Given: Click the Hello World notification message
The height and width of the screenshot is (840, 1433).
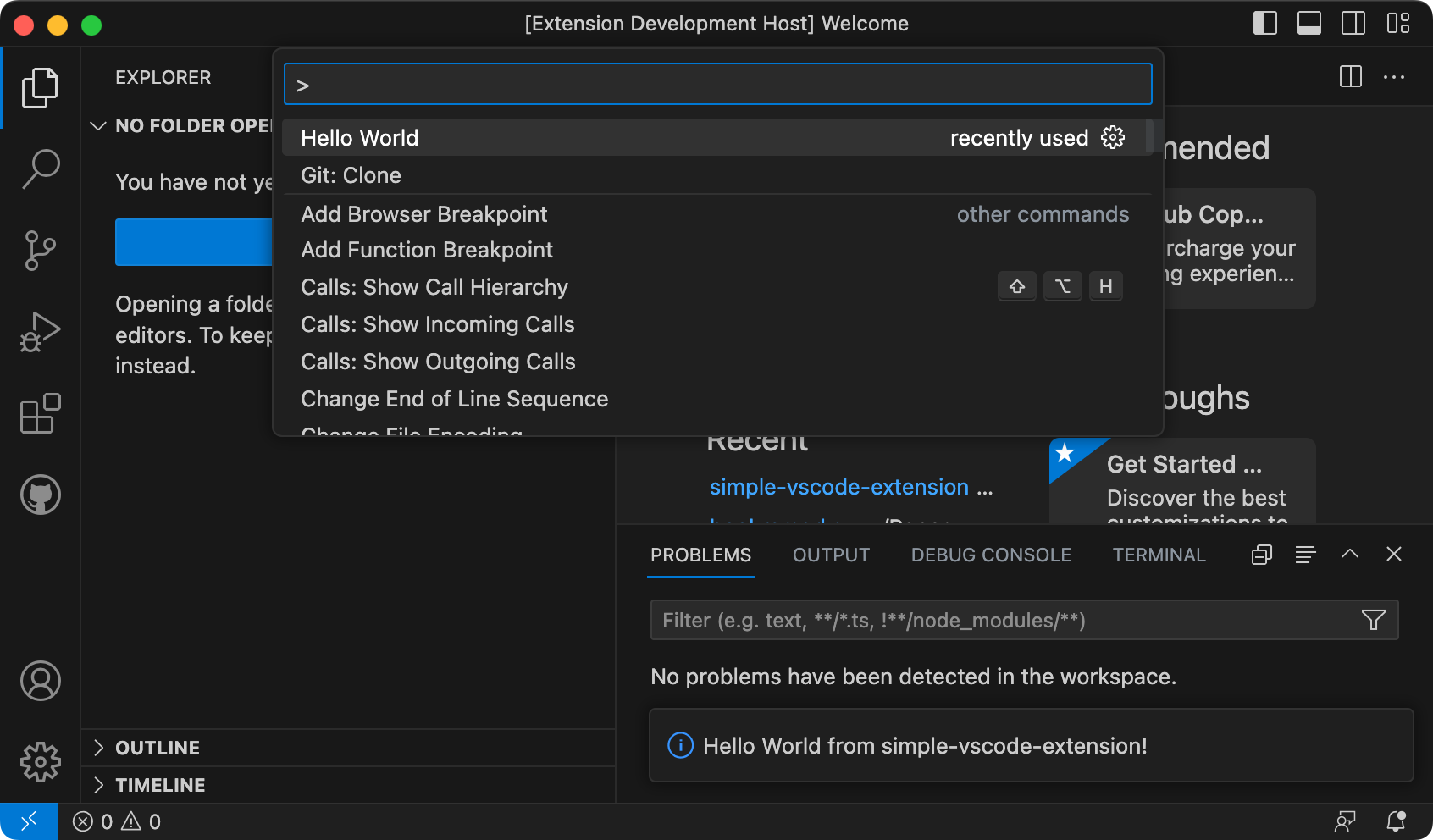Looking at the screenshot, I should tap(925, 746).
